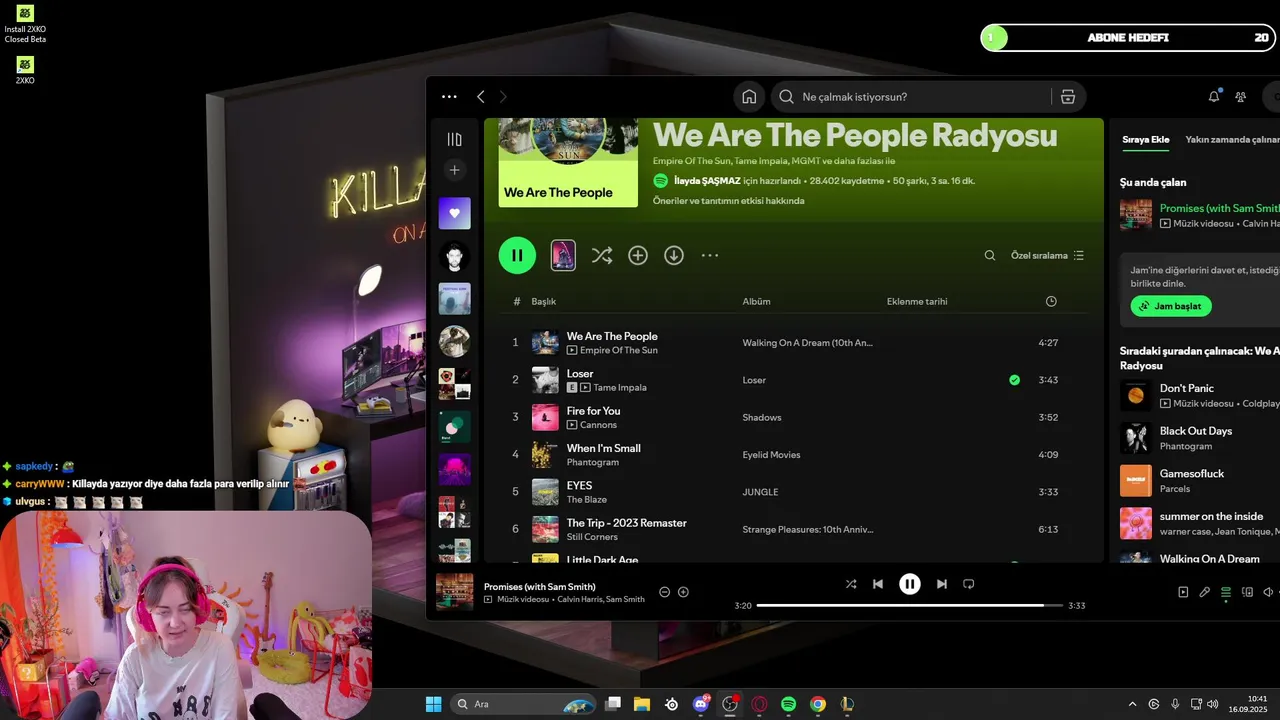Screen dimensions: 1280x720
Task: Start a Jam with Jam başlat button
Action: click(1171, 306)
